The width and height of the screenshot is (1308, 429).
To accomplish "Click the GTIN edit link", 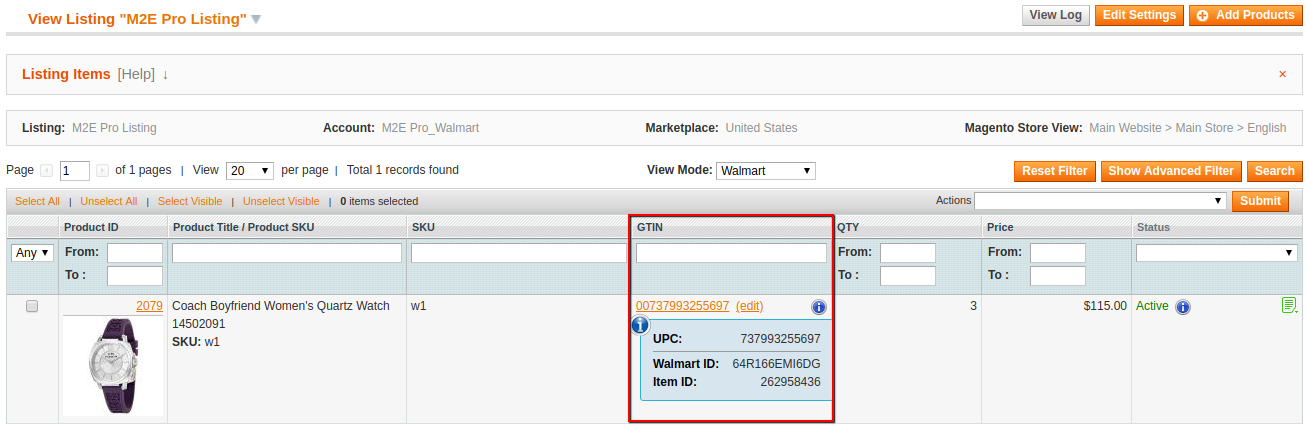I will [749, 306].
